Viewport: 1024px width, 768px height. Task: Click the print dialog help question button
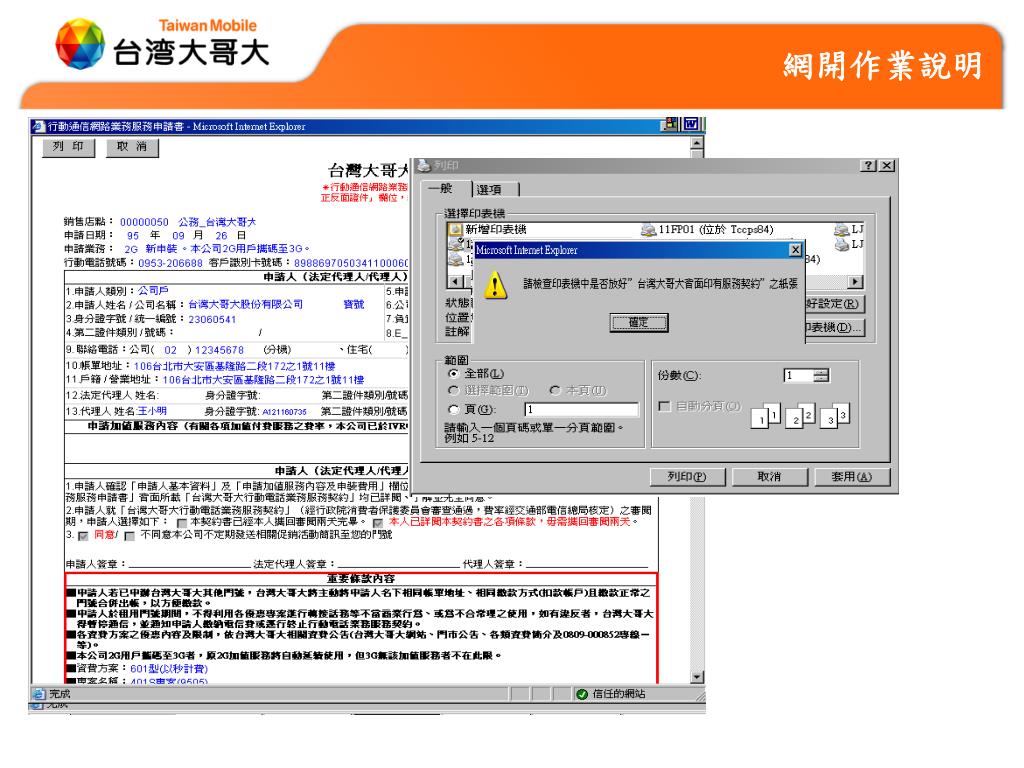(x=869, y=166)
